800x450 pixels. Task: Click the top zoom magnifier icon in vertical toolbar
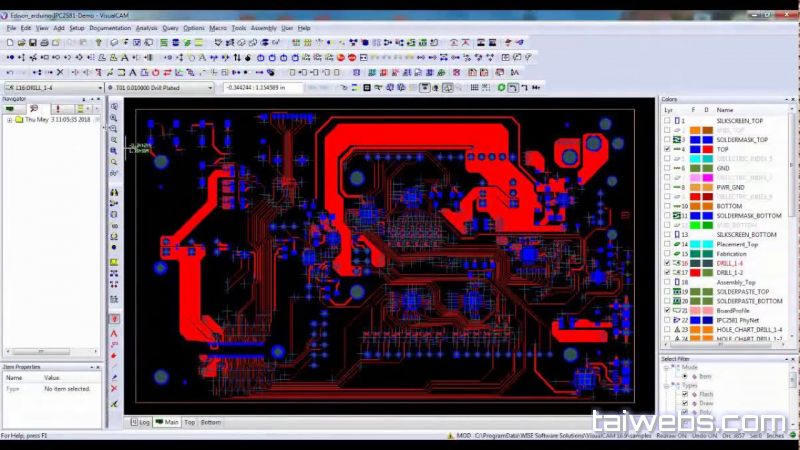tap(114, 106)
